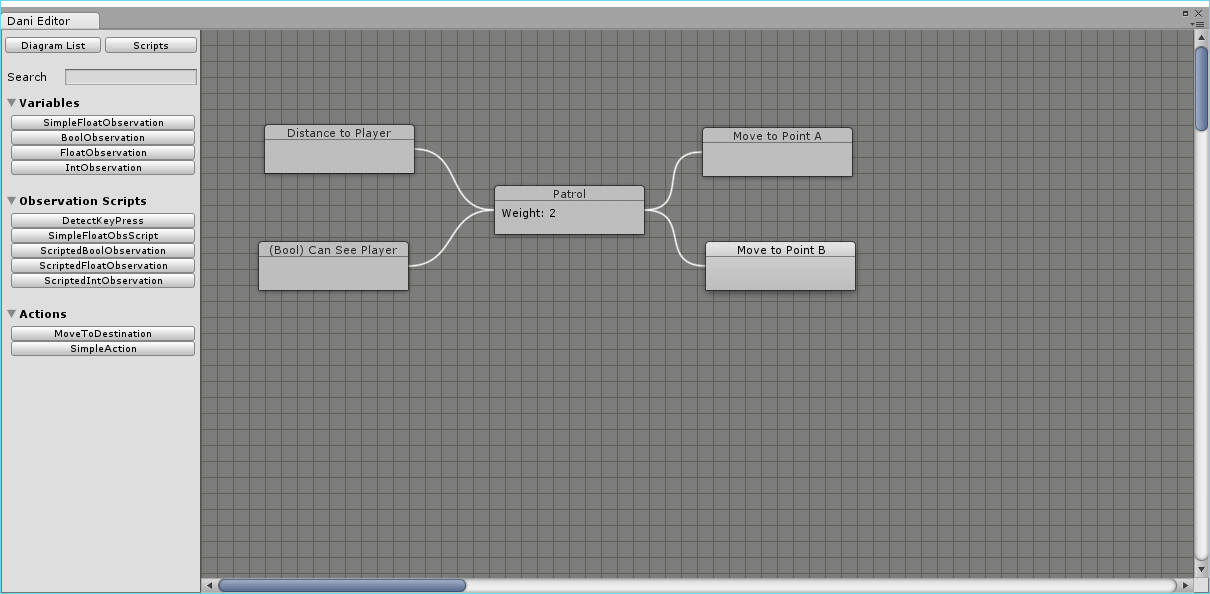
Task: Choose the ScriptedBoolObservation script
Action: (x=102, y=250)
